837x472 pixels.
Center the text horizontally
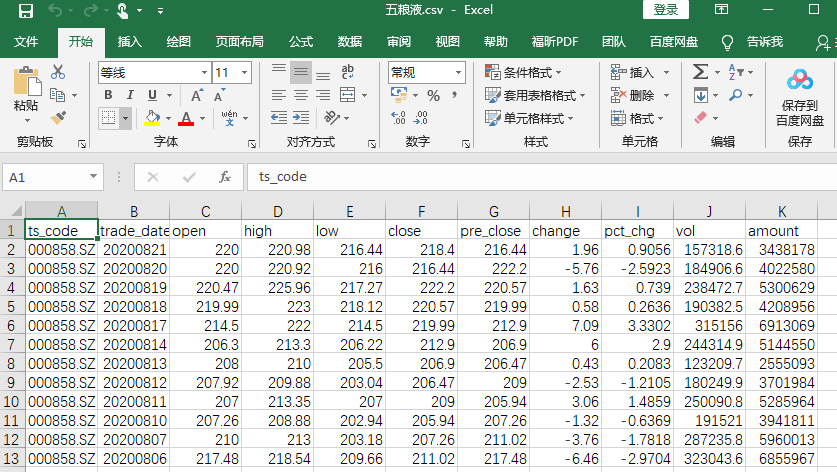301,95
